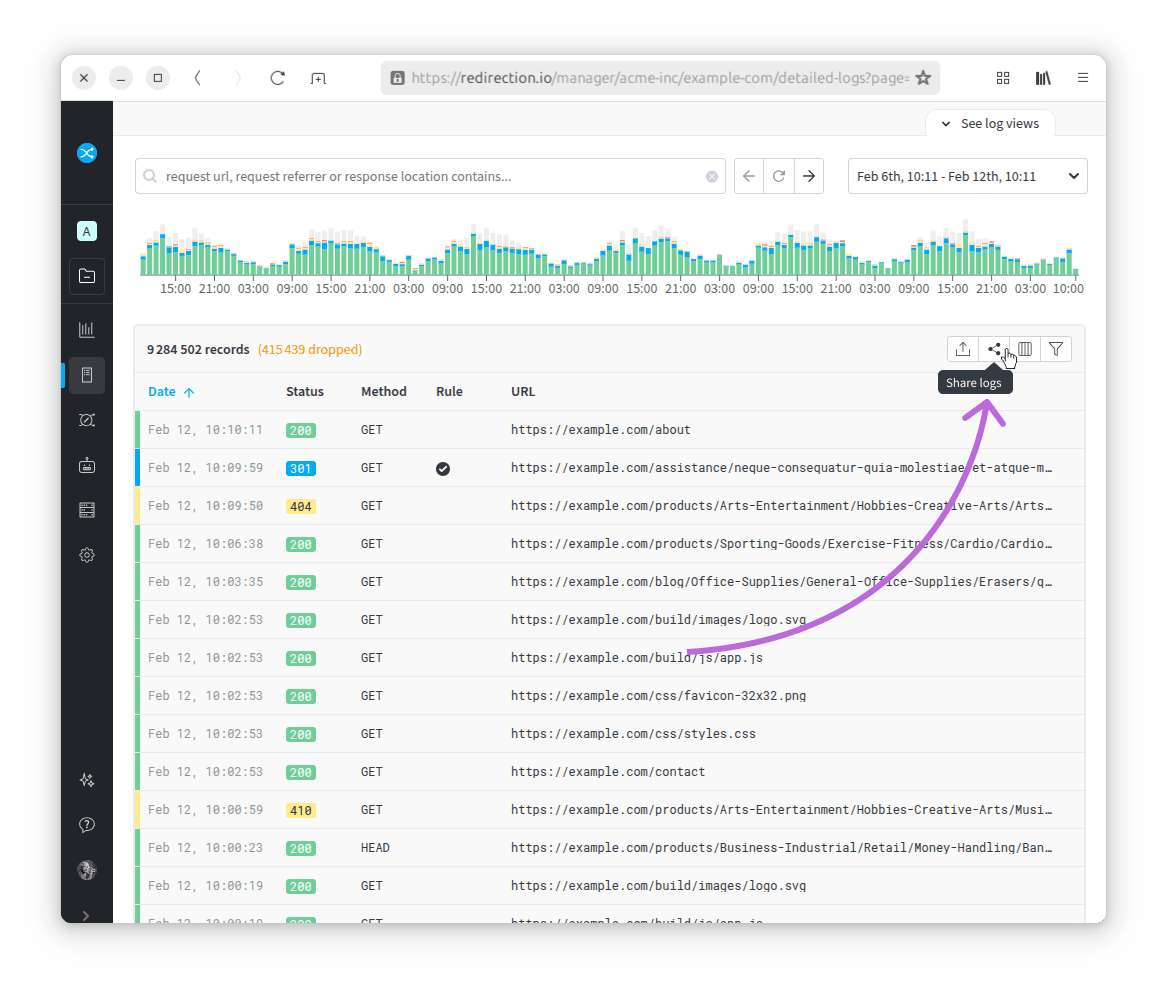Open the robot icon in sidebar

click(87, 465)
